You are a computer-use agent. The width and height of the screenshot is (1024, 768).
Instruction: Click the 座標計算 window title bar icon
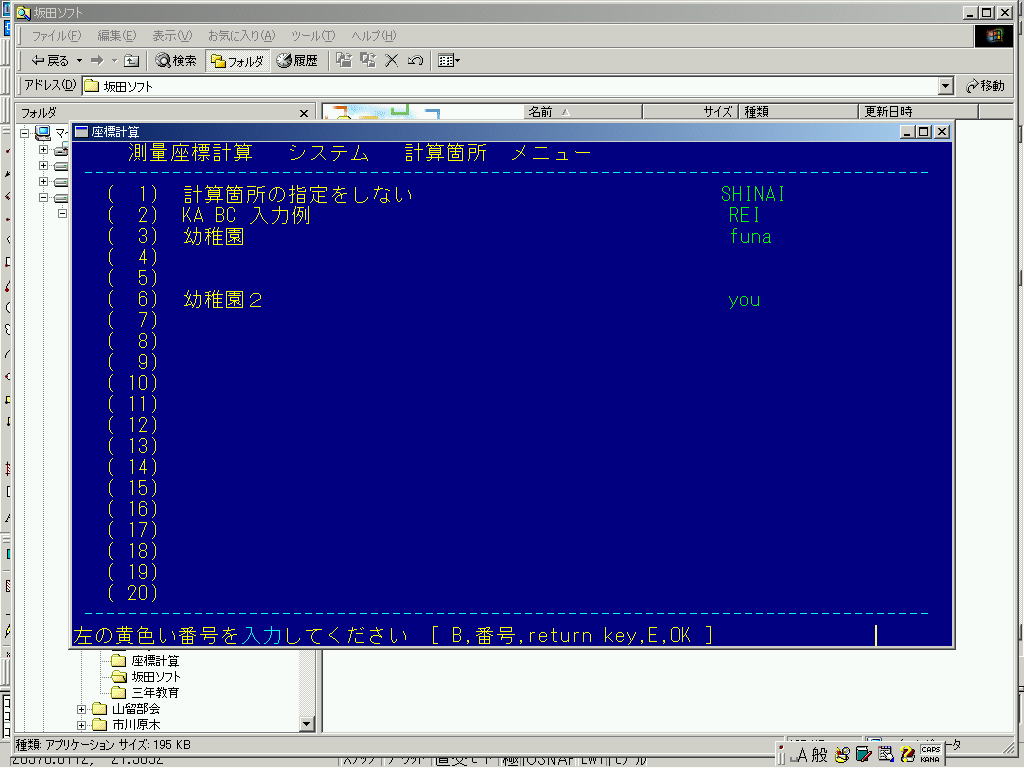click(82, 132)
